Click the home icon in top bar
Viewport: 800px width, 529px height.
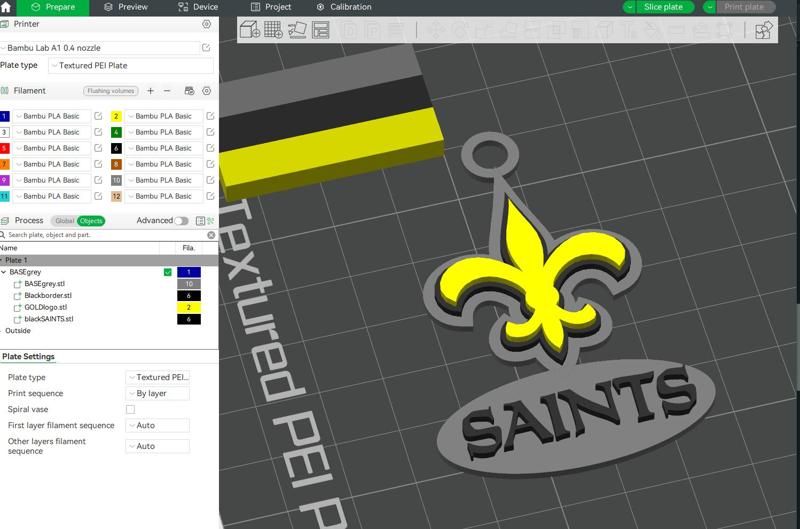(x=6, y=7)
